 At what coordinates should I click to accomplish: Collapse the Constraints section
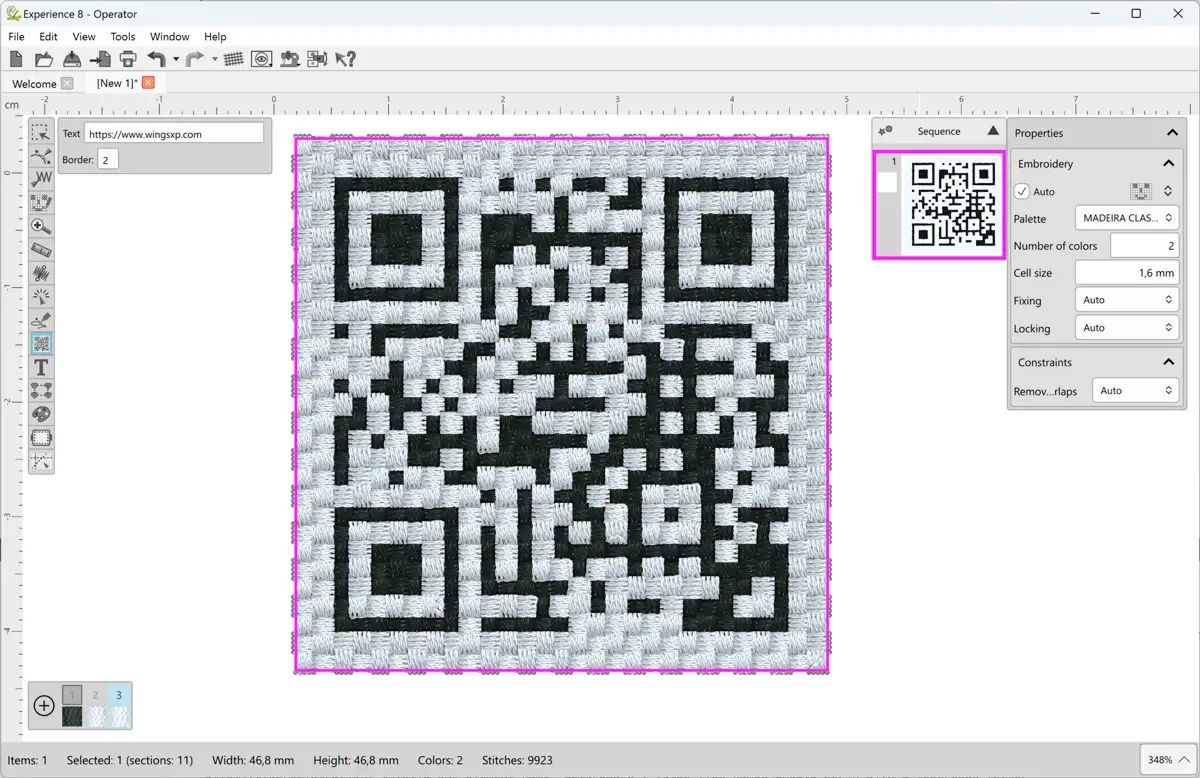point(1168,362)
